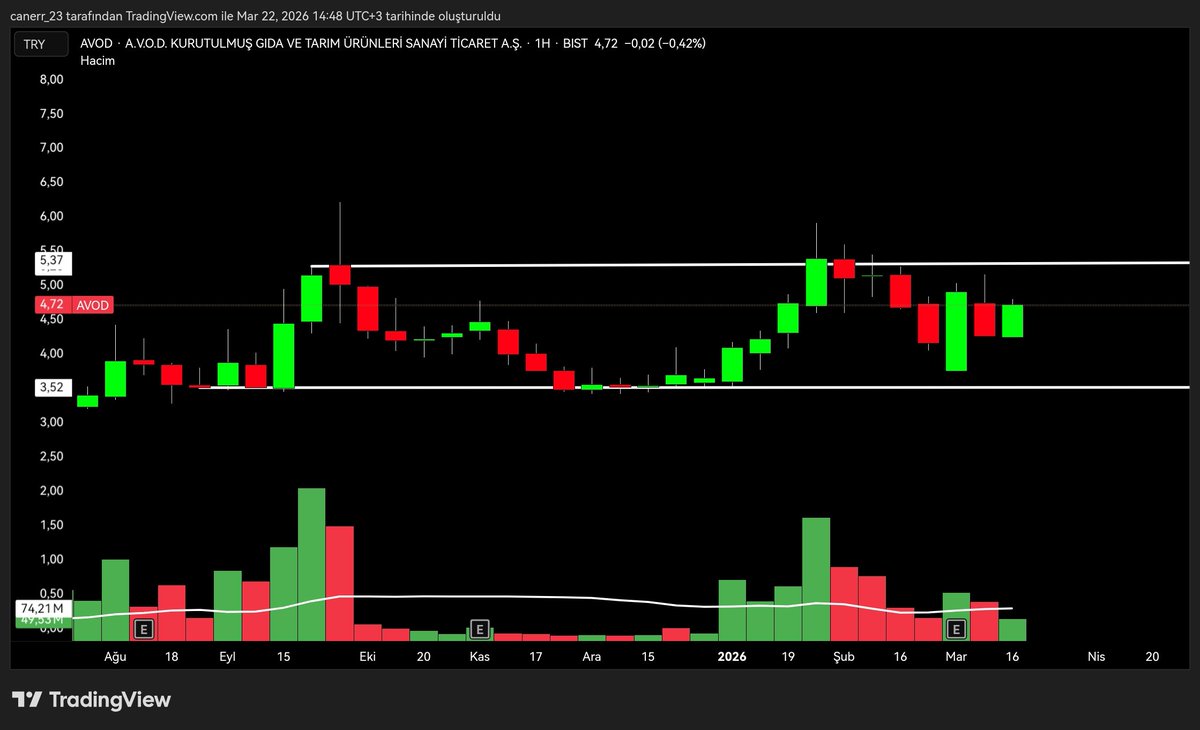Click the Eki label on time axis
Viewport: 1200px width, 730px height.
(368, 657)
